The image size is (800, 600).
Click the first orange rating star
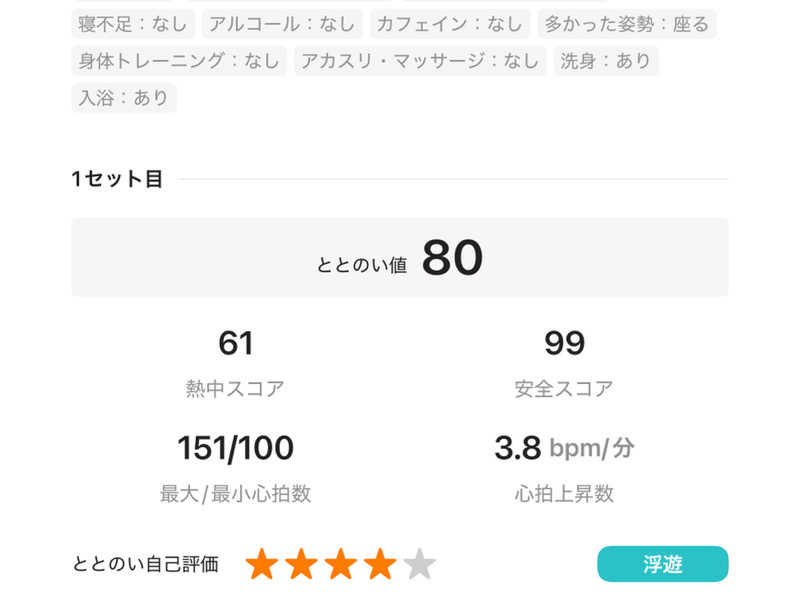pyautogui.click(x=262, y=564)
